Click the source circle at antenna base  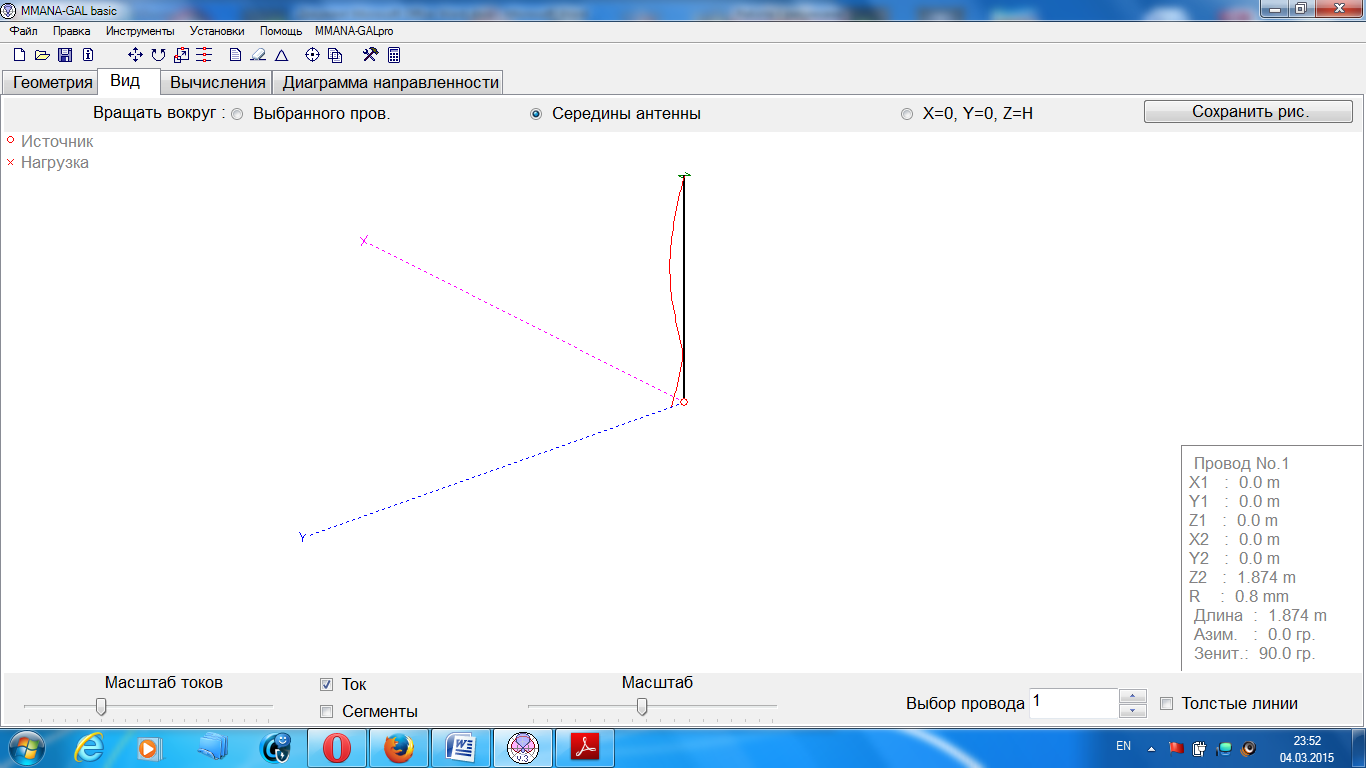pyautogui.click(x=684, y=402)
